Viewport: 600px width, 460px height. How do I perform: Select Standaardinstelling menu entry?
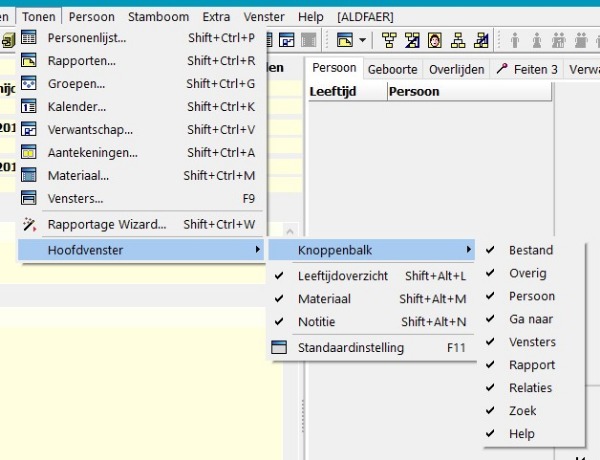(350, 348)
